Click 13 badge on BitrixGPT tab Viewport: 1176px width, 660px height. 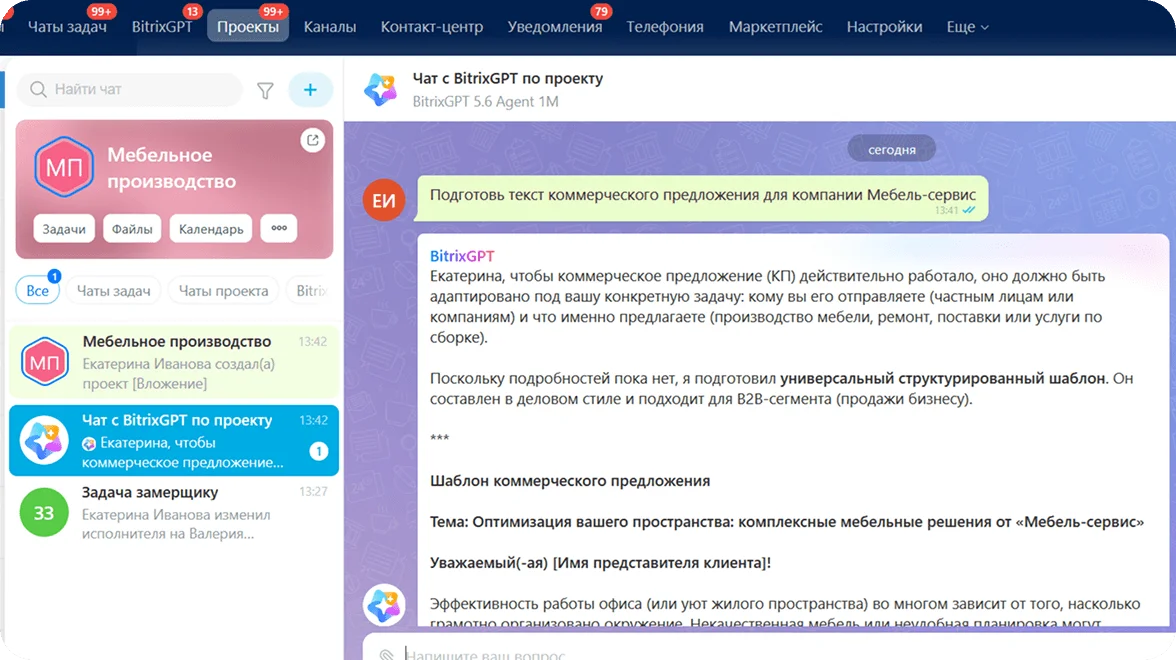tap(193, 11)
